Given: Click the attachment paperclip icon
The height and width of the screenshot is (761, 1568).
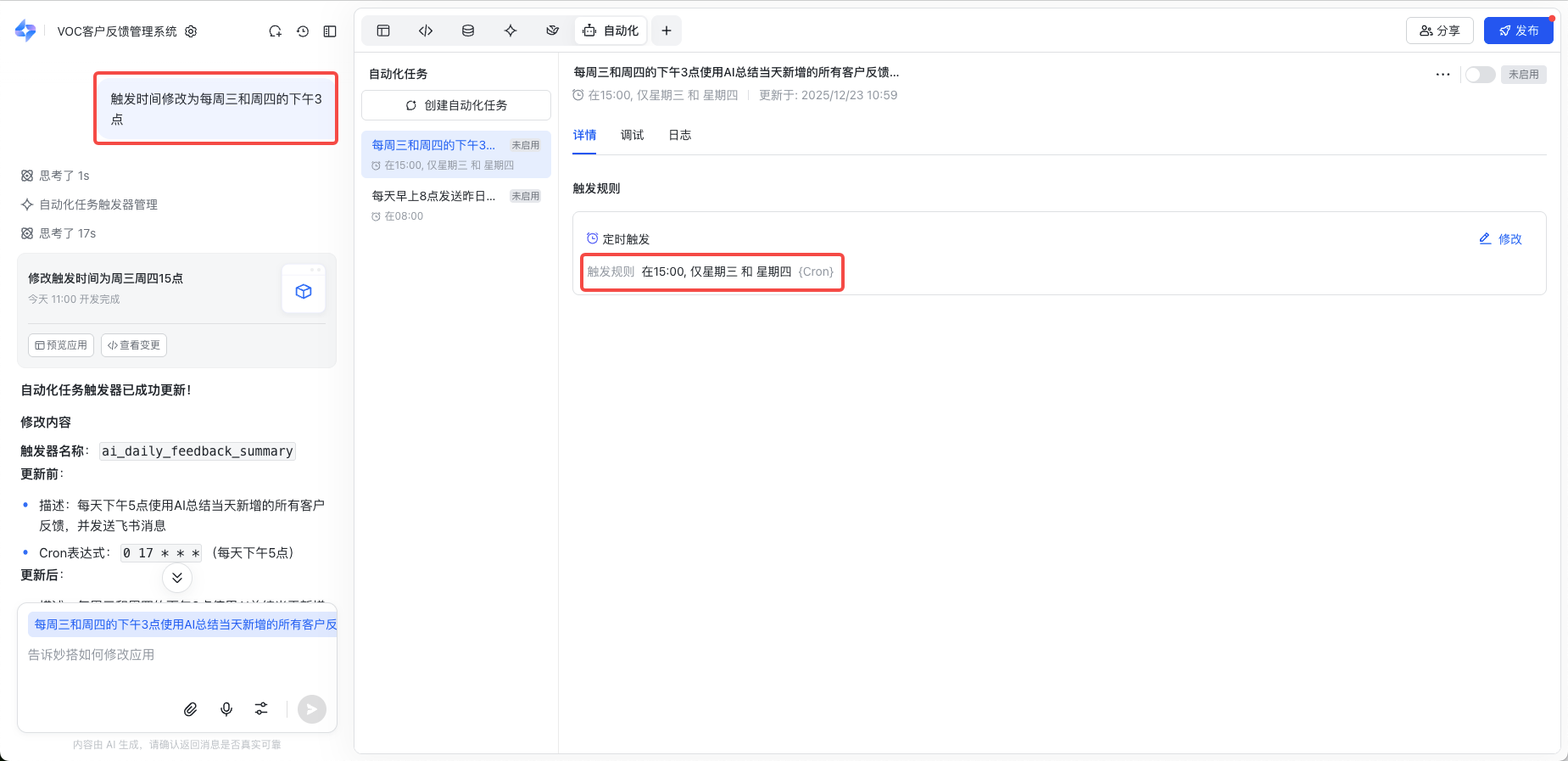Looking at the screenshot, I should coord(191,709).
